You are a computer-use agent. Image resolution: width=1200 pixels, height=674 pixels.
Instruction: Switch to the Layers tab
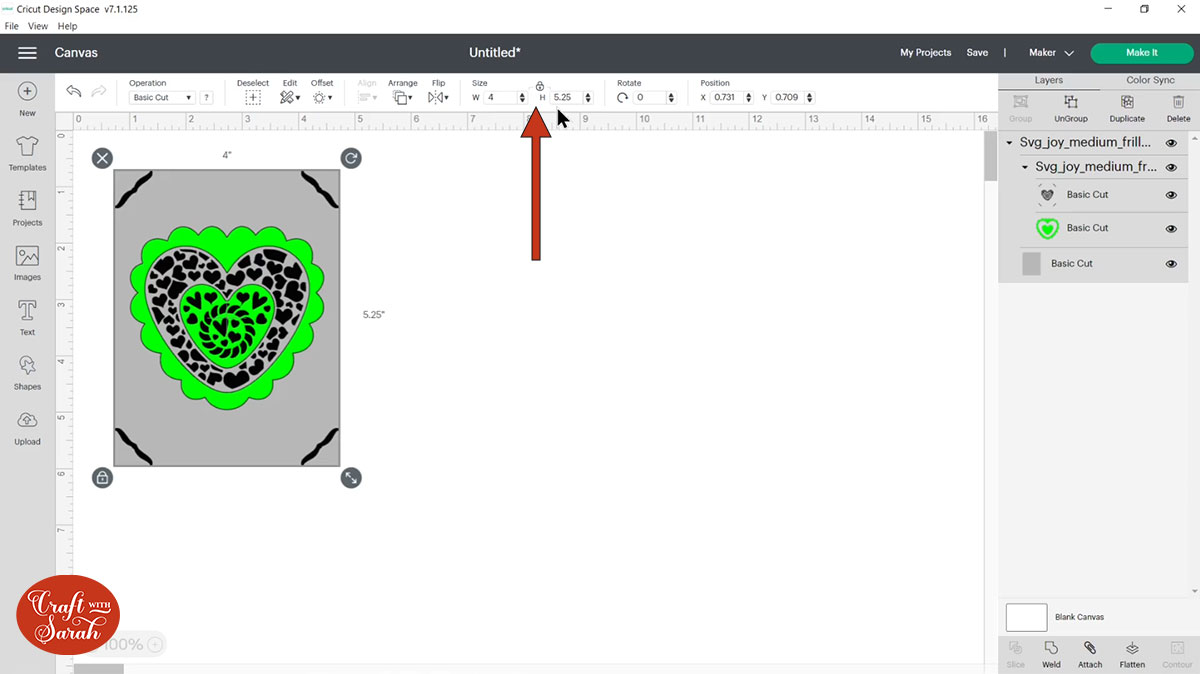click(x=1048, y=80)
